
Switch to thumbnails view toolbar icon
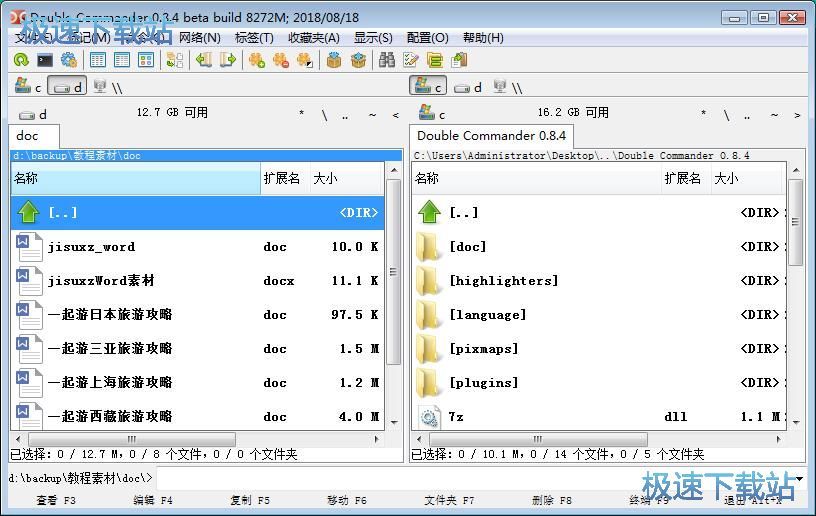point(146,60)
